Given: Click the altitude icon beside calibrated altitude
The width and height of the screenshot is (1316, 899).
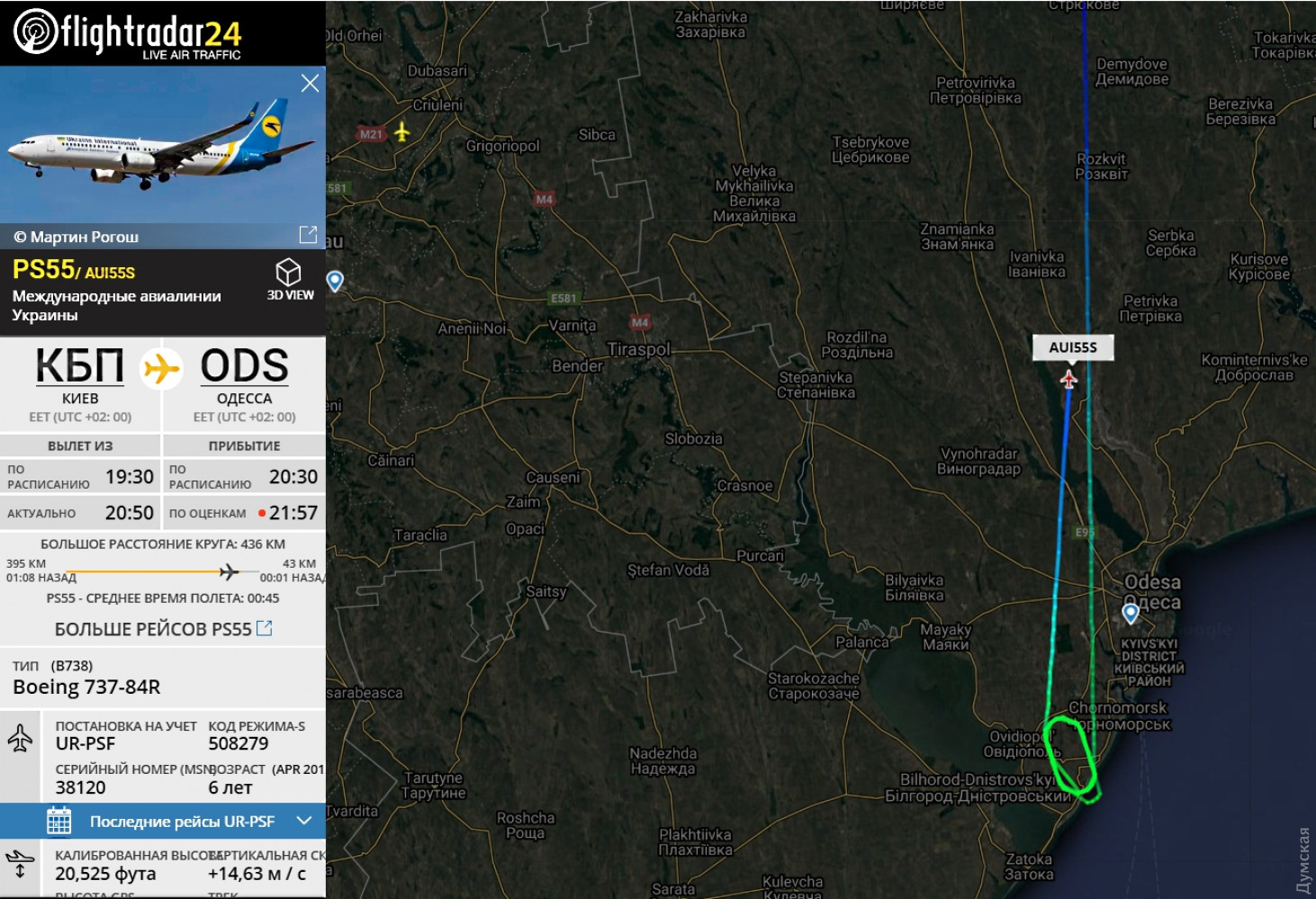Looking at the screenshot, I should (x=20, y=862).
